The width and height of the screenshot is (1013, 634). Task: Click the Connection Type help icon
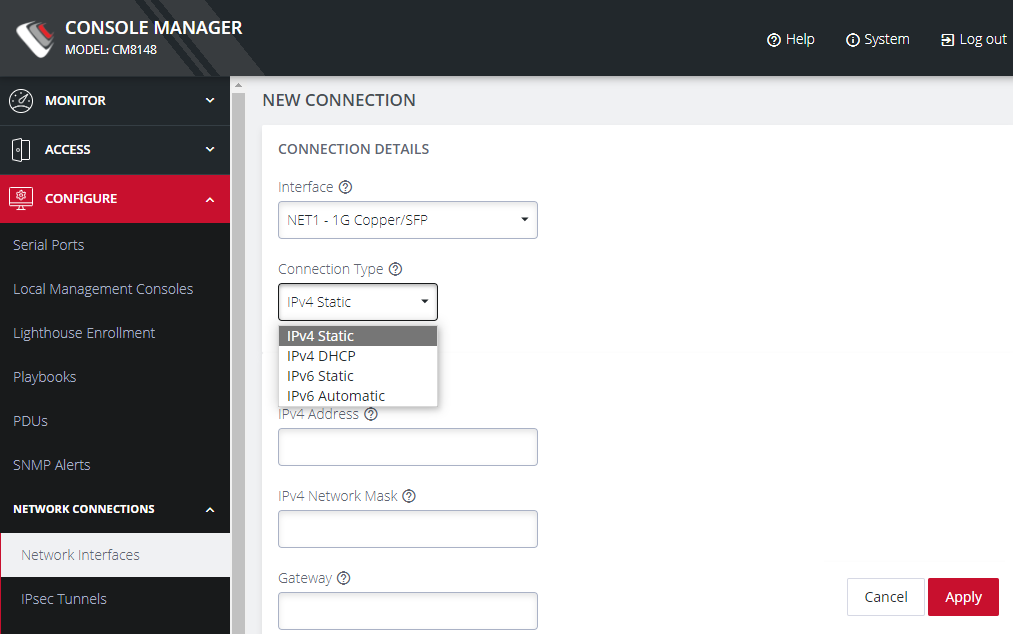[x=396, y=268]
